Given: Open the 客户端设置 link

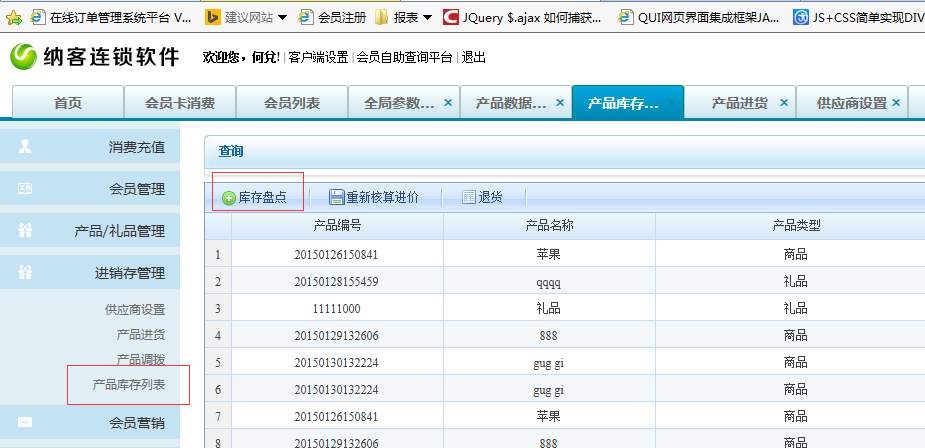Looking at the screenshot, I should click(318, 58).
